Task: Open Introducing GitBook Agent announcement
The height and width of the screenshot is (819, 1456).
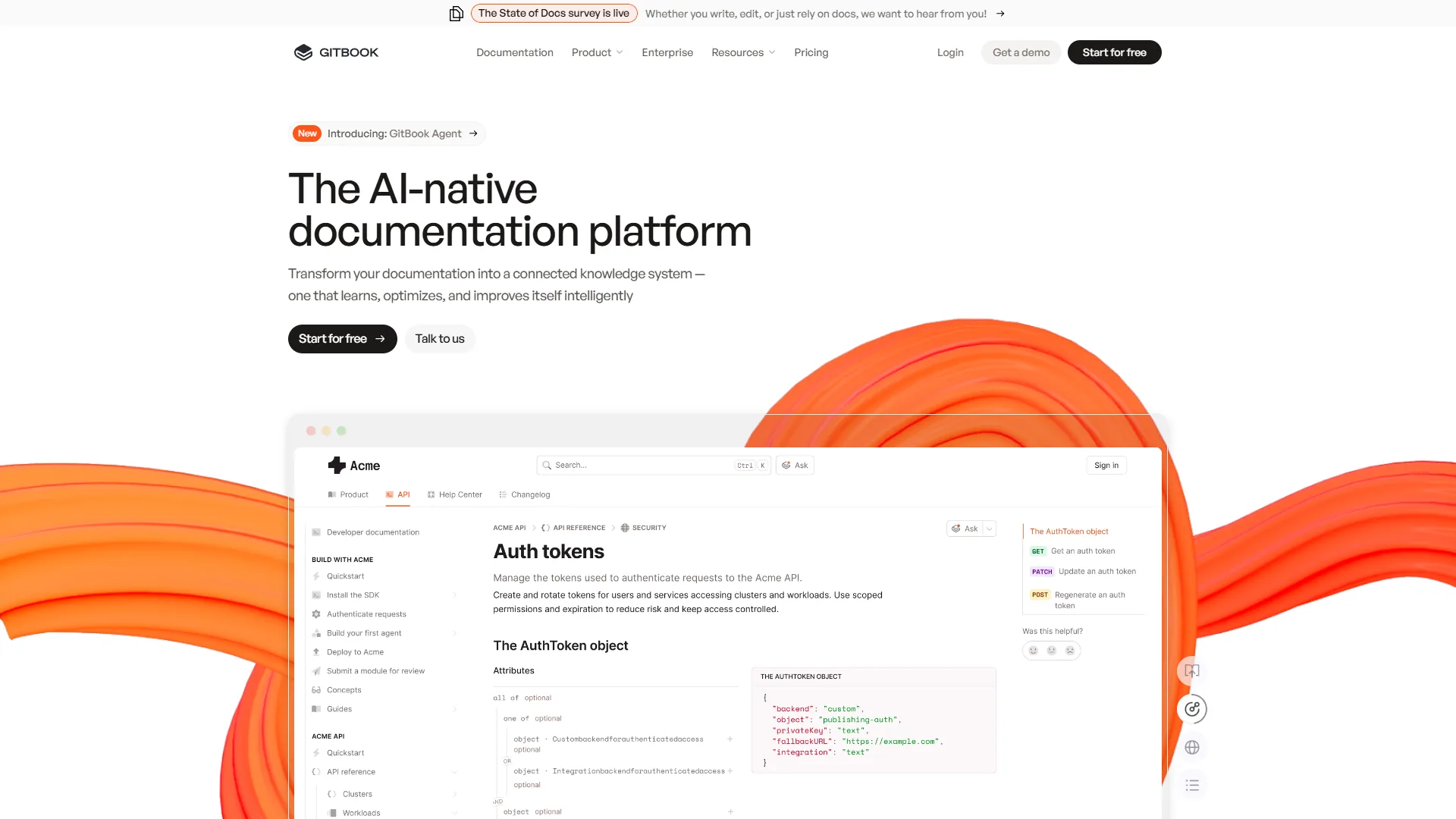Action: 388,133
